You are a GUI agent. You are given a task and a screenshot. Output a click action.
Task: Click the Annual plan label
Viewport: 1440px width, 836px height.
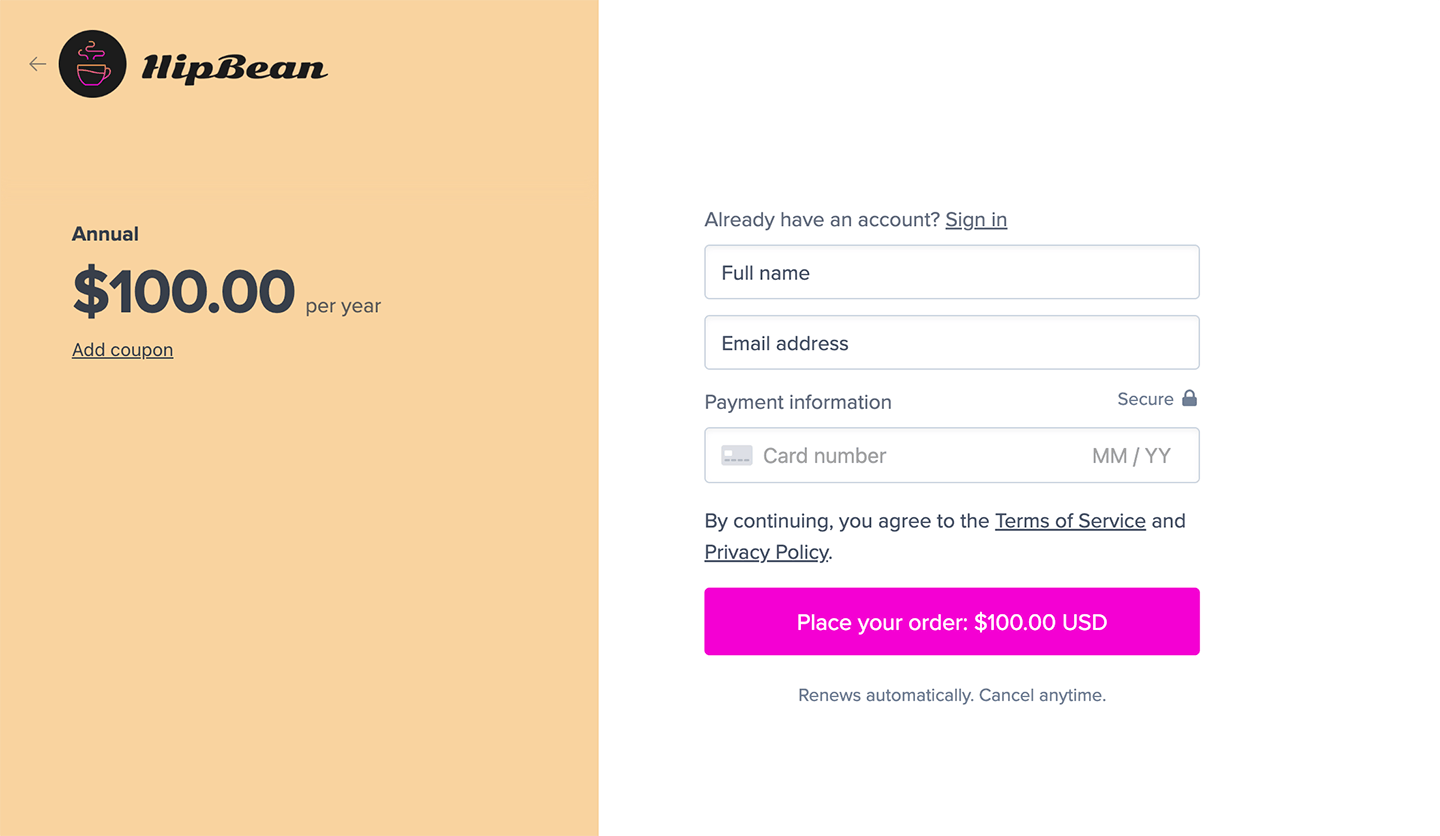click(x=105, y=234)
